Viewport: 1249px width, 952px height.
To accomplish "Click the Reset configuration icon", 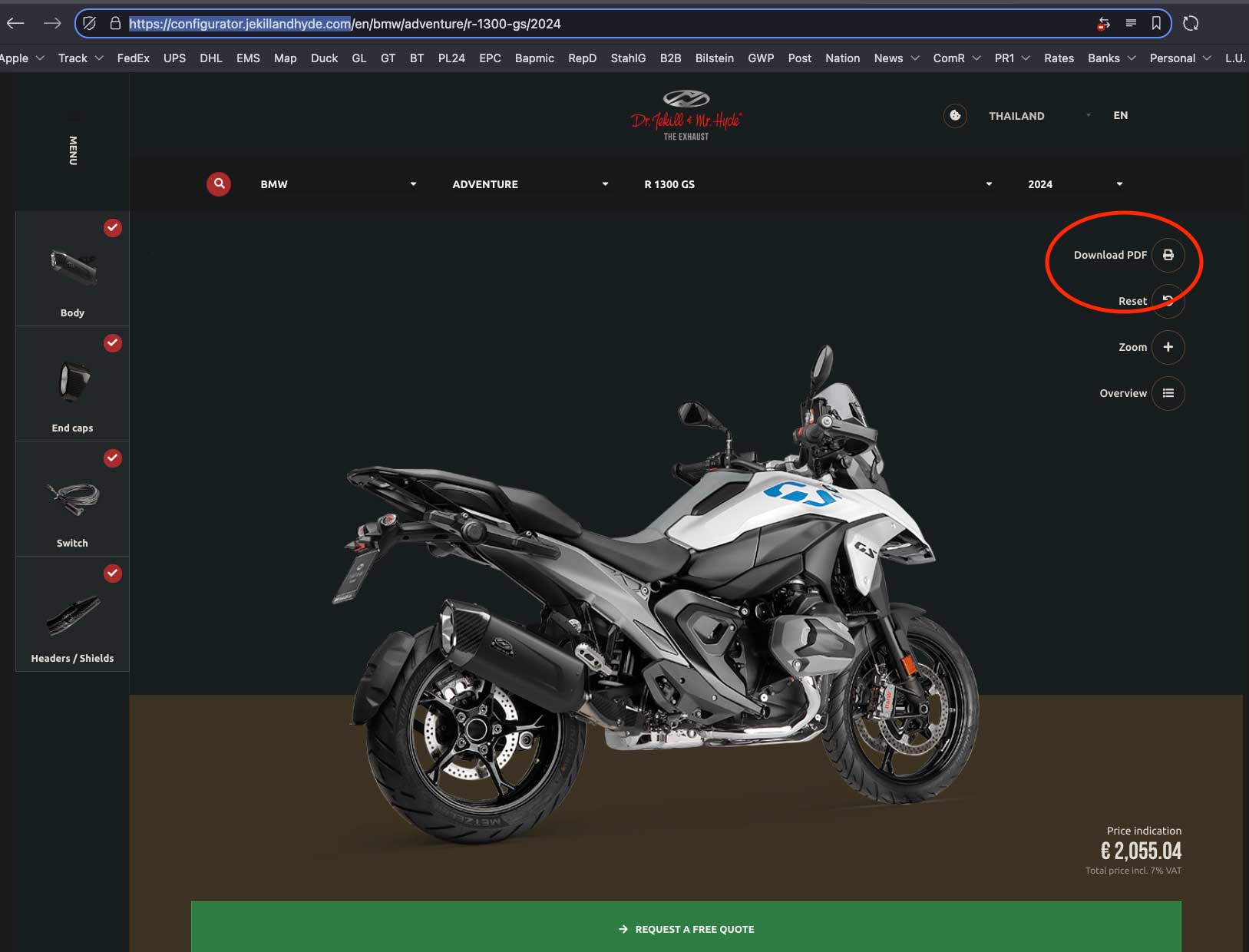I will coord(1168,301).
